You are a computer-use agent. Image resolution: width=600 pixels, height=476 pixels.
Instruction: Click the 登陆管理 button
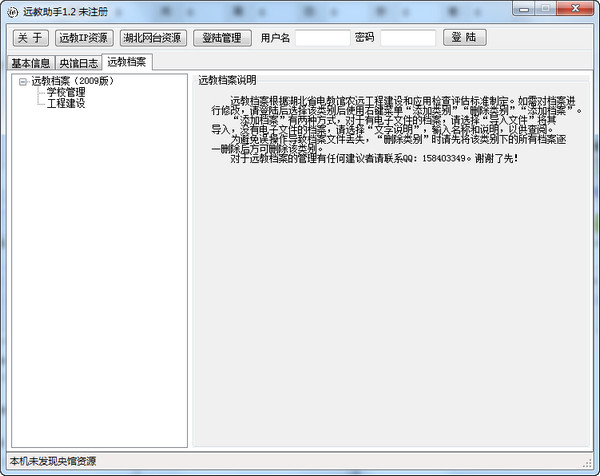(x=222, y=38)
